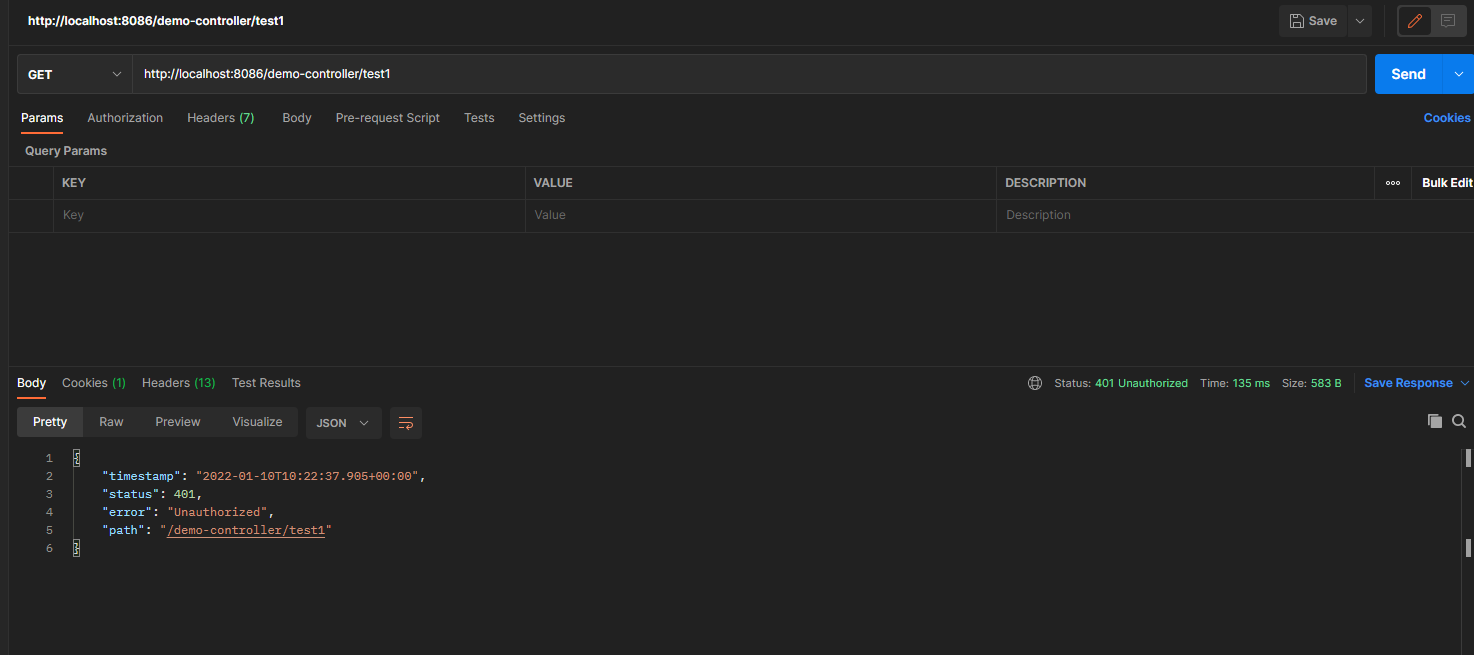Click the search icon in response panel
The image size is (1474, 655).
1459,421
